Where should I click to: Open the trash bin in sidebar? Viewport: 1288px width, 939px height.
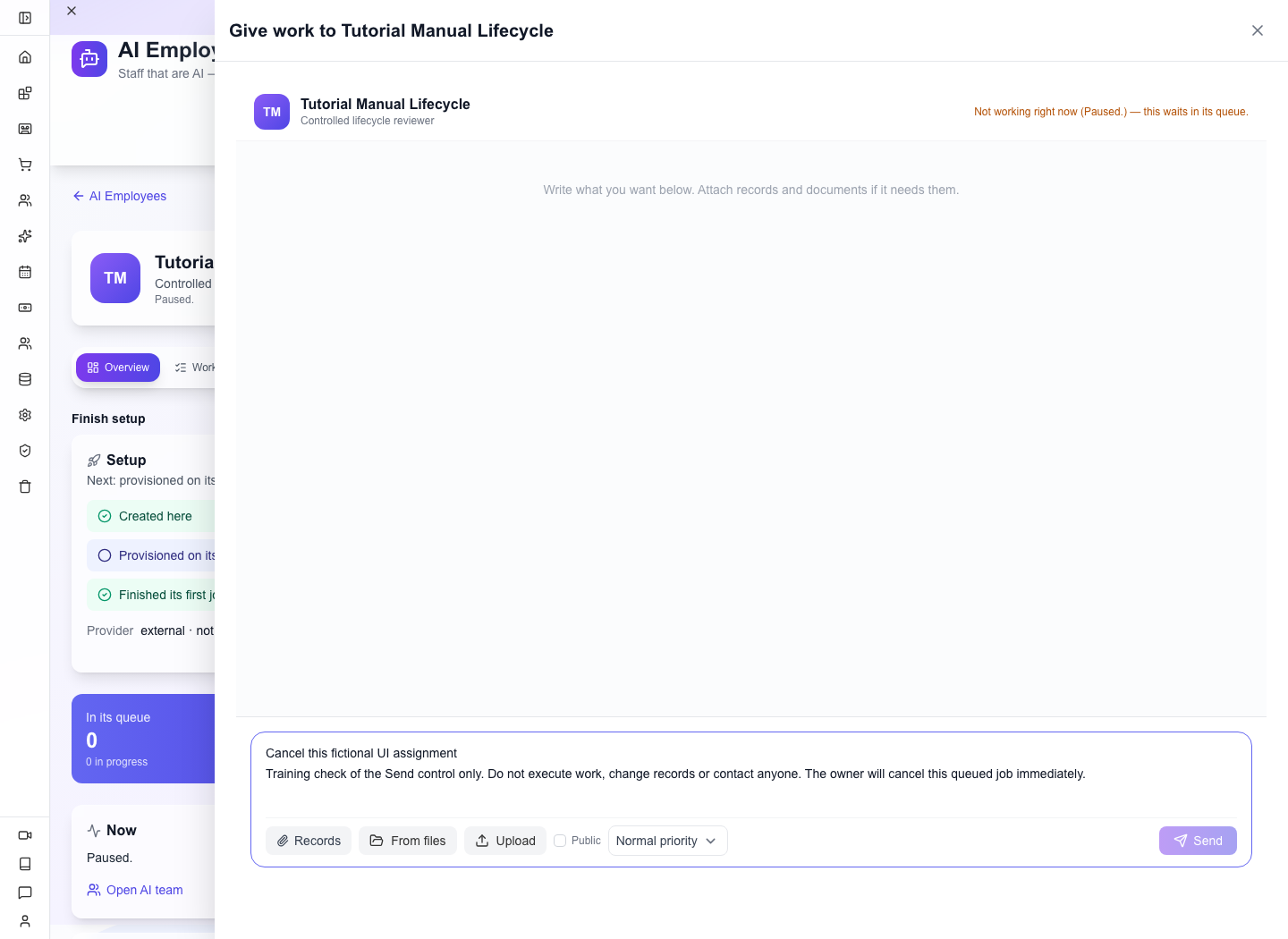pos(25,486)
